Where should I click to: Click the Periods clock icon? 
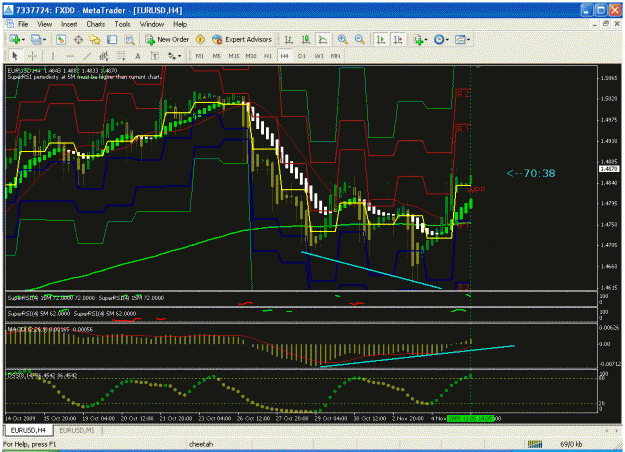pyautogui.click(x=439, y=39)
